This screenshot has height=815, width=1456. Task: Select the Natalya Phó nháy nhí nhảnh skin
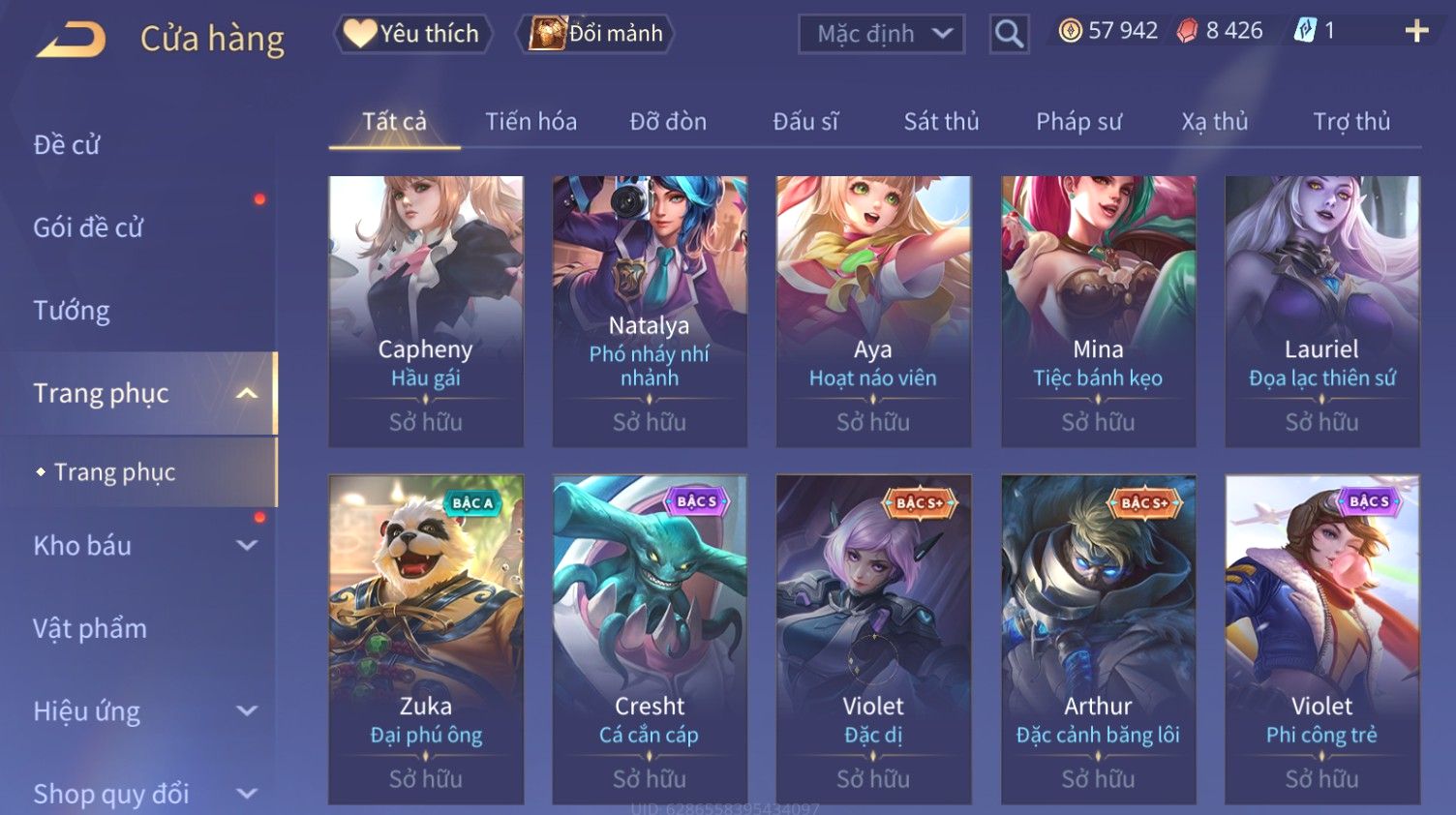click(x=650, y=312)
